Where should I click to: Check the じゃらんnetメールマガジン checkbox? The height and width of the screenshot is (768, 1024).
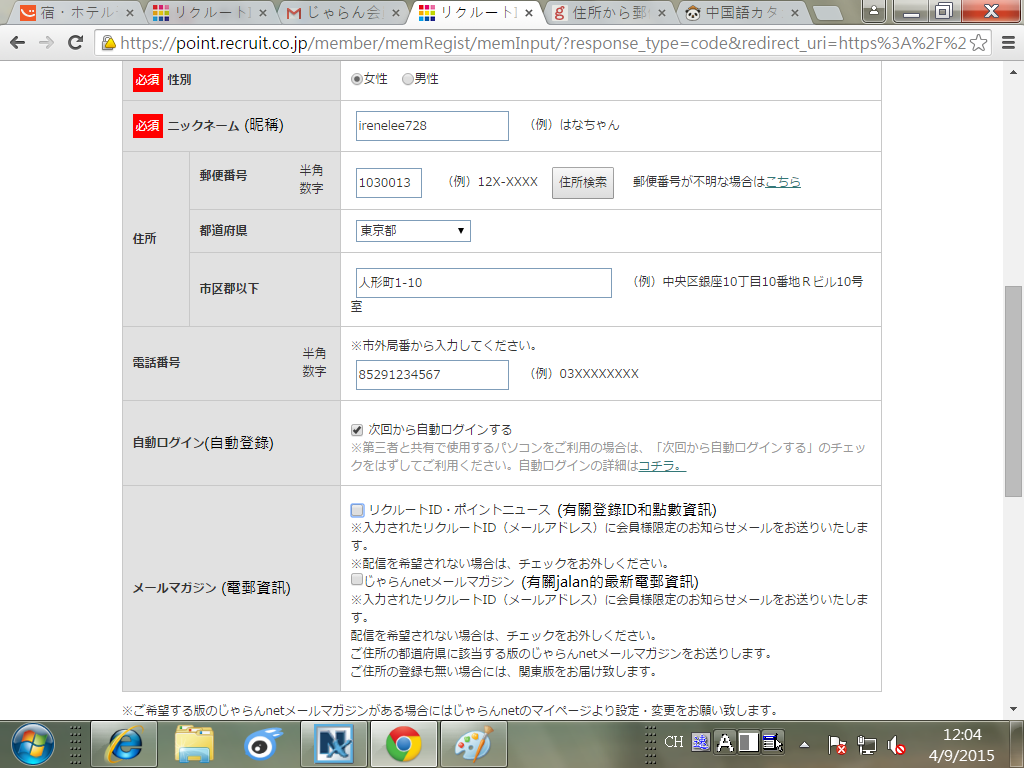357,579
